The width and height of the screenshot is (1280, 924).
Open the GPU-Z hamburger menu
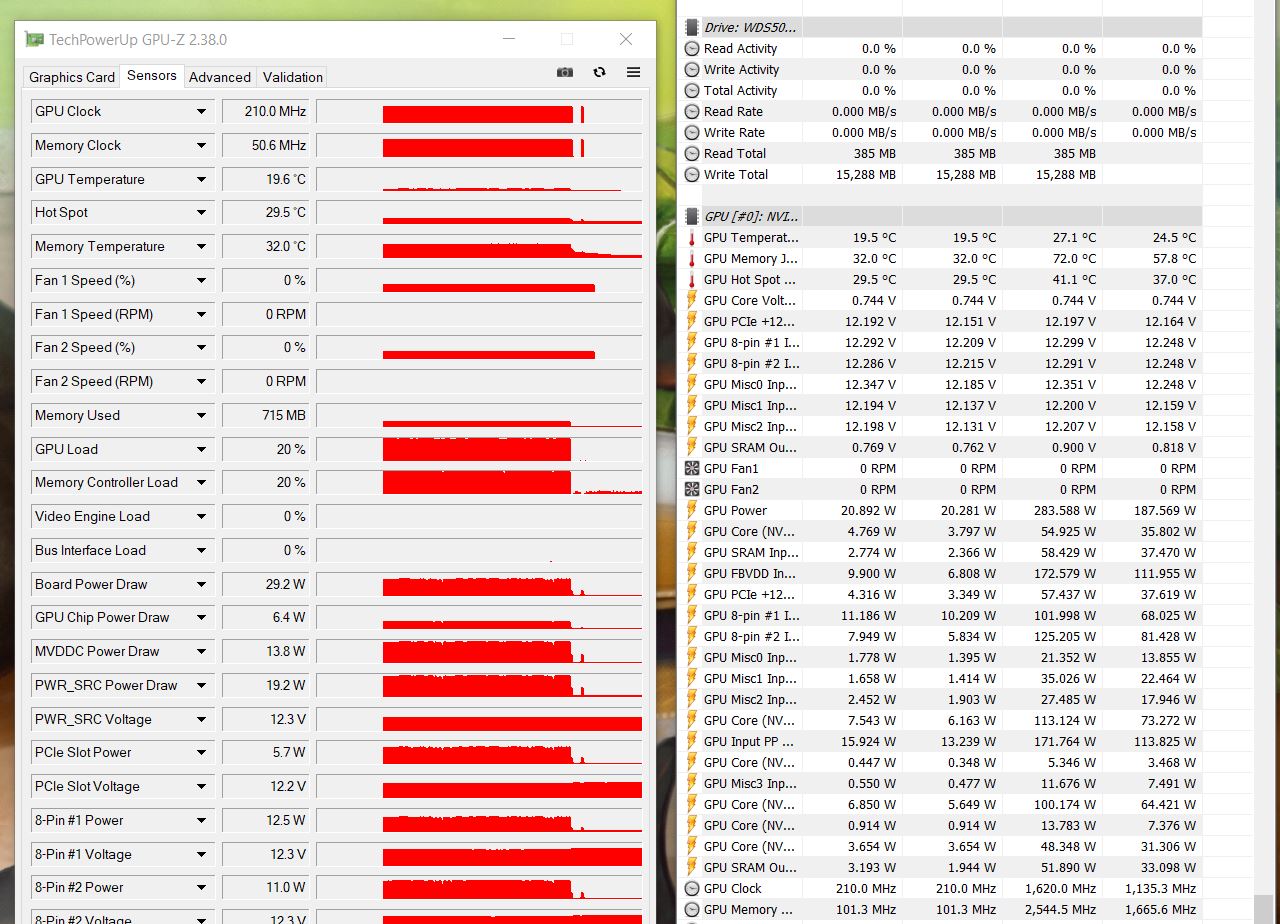tap(633, 72)
